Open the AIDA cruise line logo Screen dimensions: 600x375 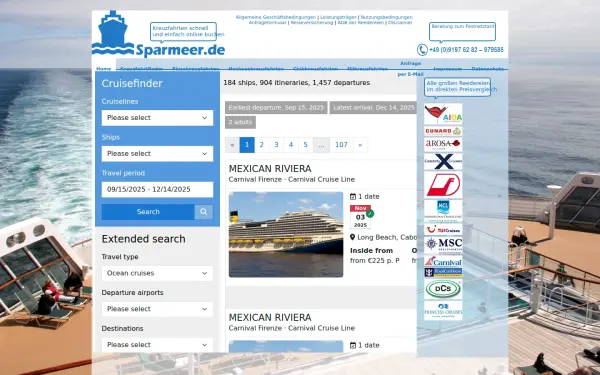(x=443, y=114)
